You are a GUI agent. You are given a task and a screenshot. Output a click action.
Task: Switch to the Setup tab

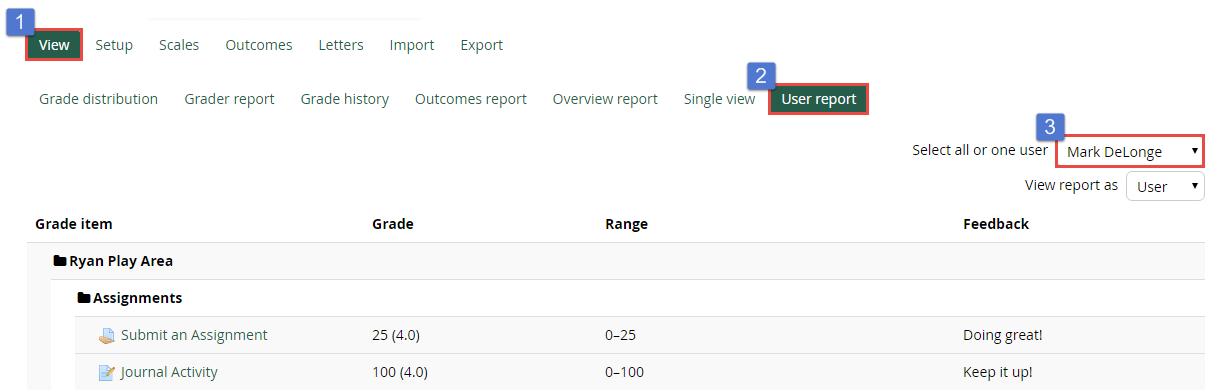tap(114, 45)
